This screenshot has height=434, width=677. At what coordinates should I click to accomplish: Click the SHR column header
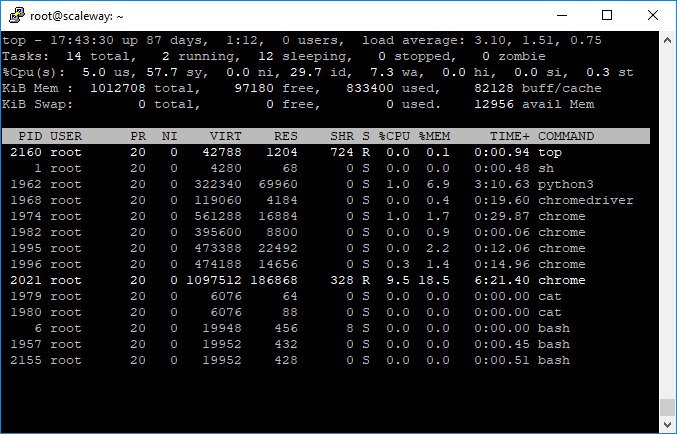342,136
